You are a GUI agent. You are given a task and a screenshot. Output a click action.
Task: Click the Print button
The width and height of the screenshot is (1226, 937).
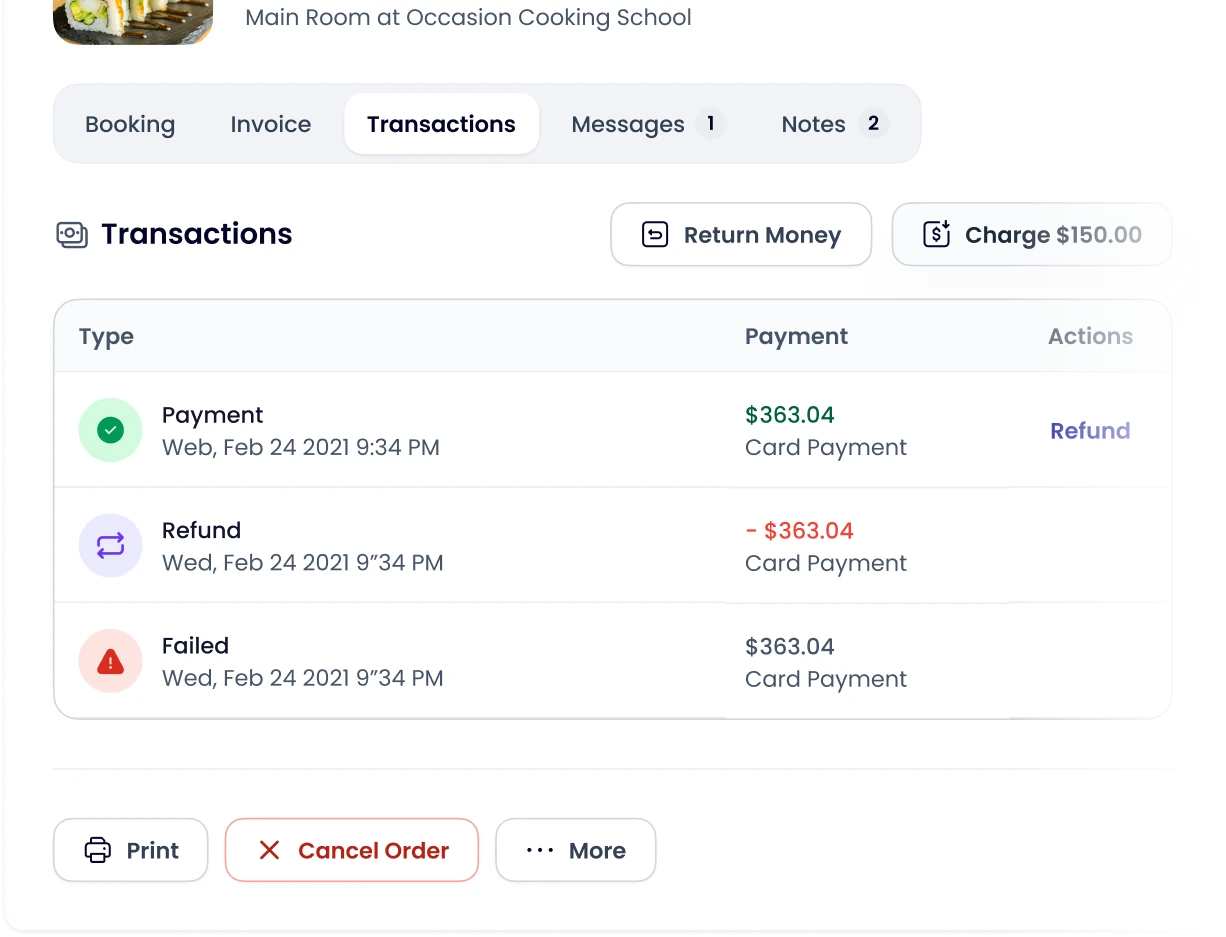[x=131, y=850]
